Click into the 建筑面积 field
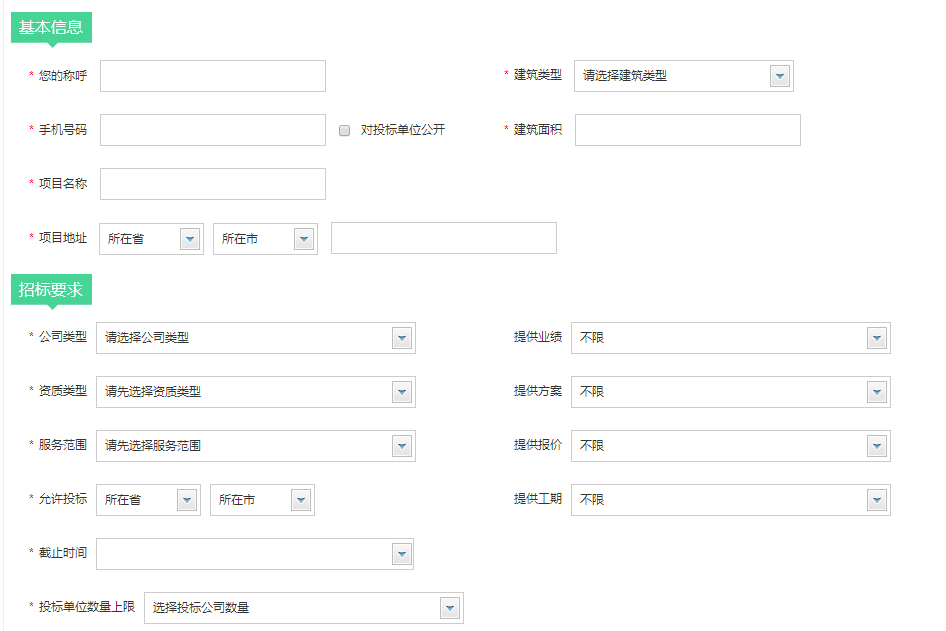The height and width of the screenshot is (631, 946). 687,130
